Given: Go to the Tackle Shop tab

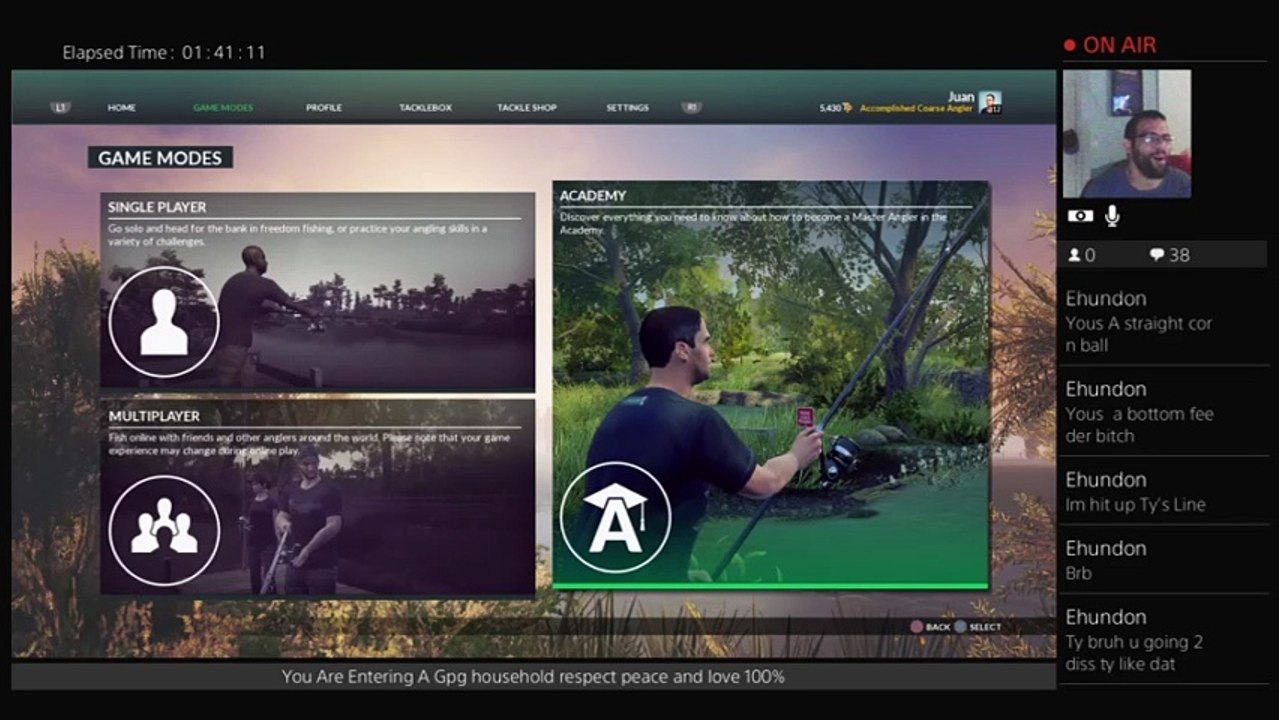Looking at the screenshot, I should click(x=527, y=108).
